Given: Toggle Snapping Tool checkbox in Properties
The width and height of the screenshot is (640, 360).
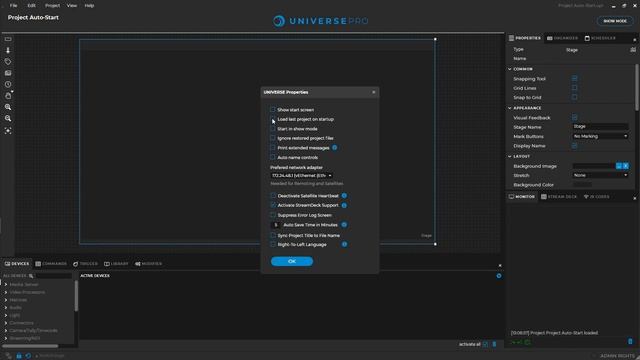Looking at the screenshot, I should pos(574,79).
